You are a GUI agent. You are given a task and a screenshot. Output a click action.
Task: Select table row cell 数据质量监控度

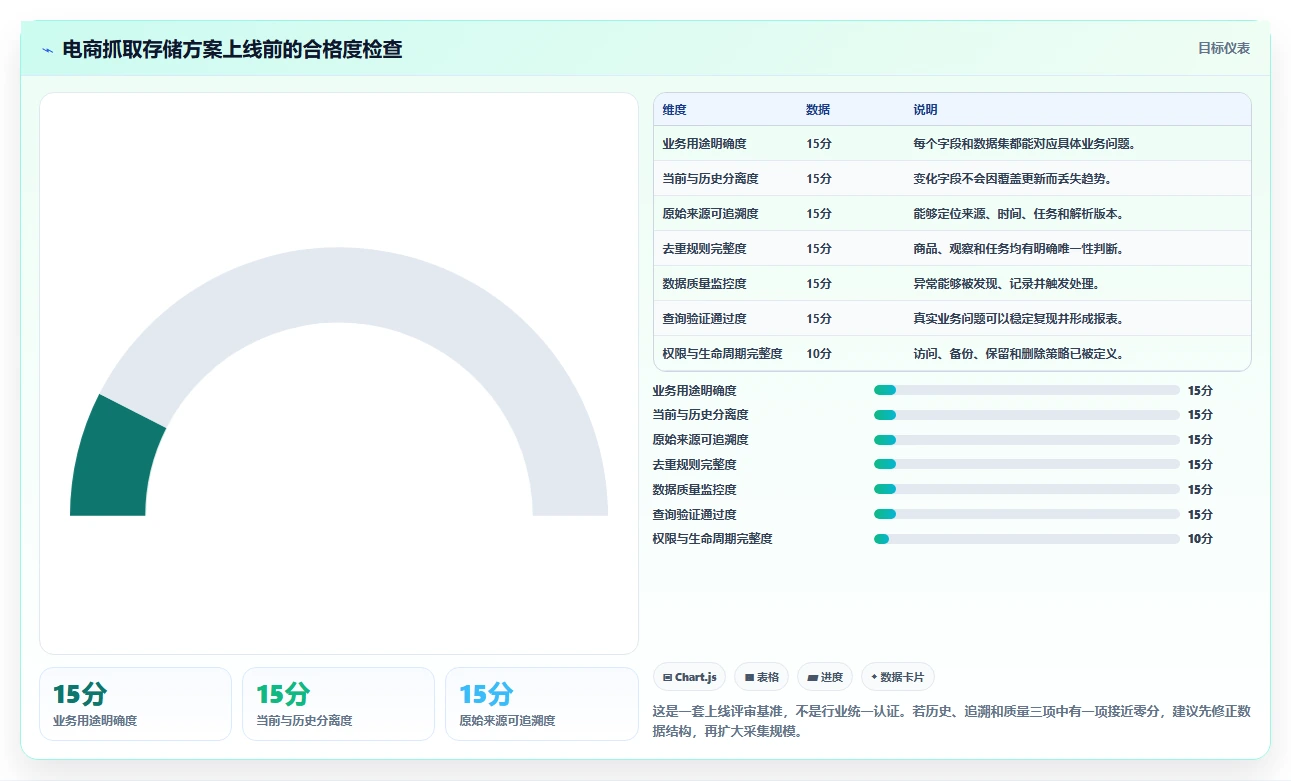point(704,284)
